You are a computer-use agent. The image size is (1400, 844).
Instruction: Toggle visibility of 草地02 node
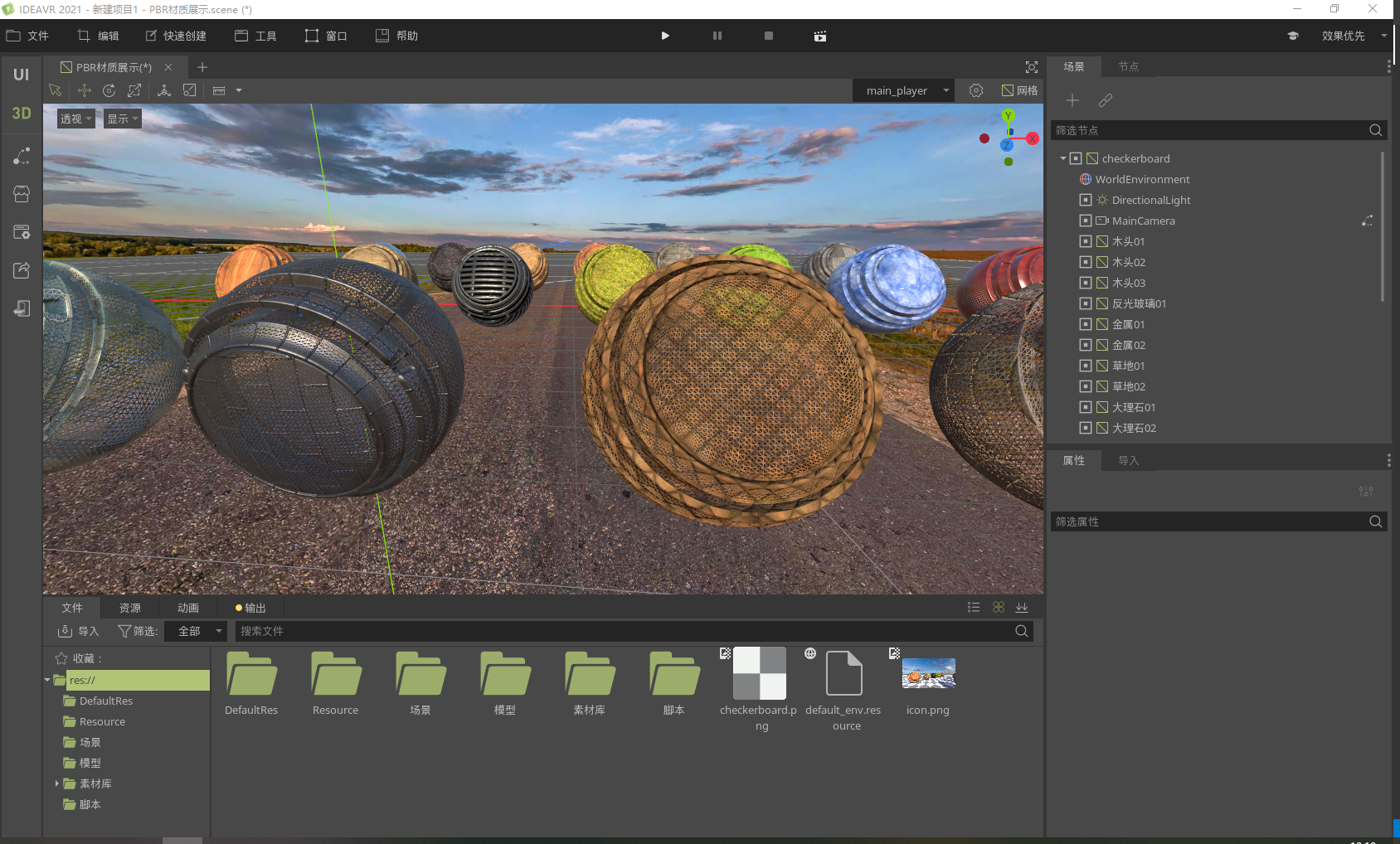point(1085,386)
